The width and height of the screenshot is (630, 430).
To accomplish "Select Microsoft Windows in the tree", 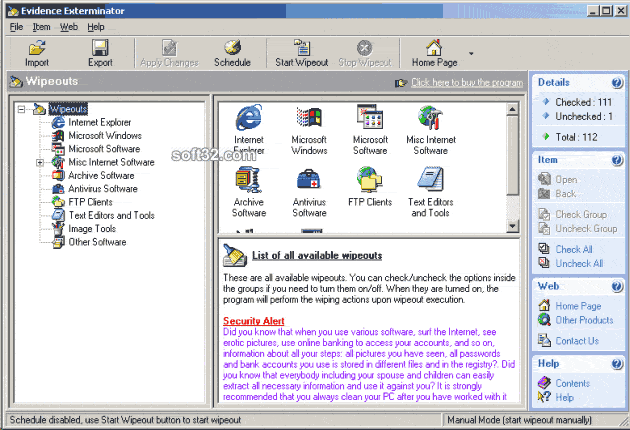I will pyautogui.click(x=105, y=135).
